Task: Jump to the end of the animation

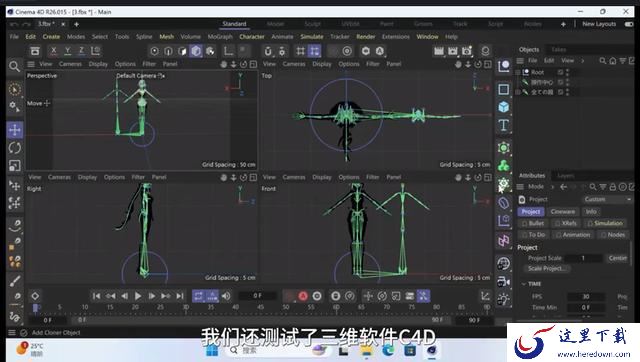Action: 180,296
